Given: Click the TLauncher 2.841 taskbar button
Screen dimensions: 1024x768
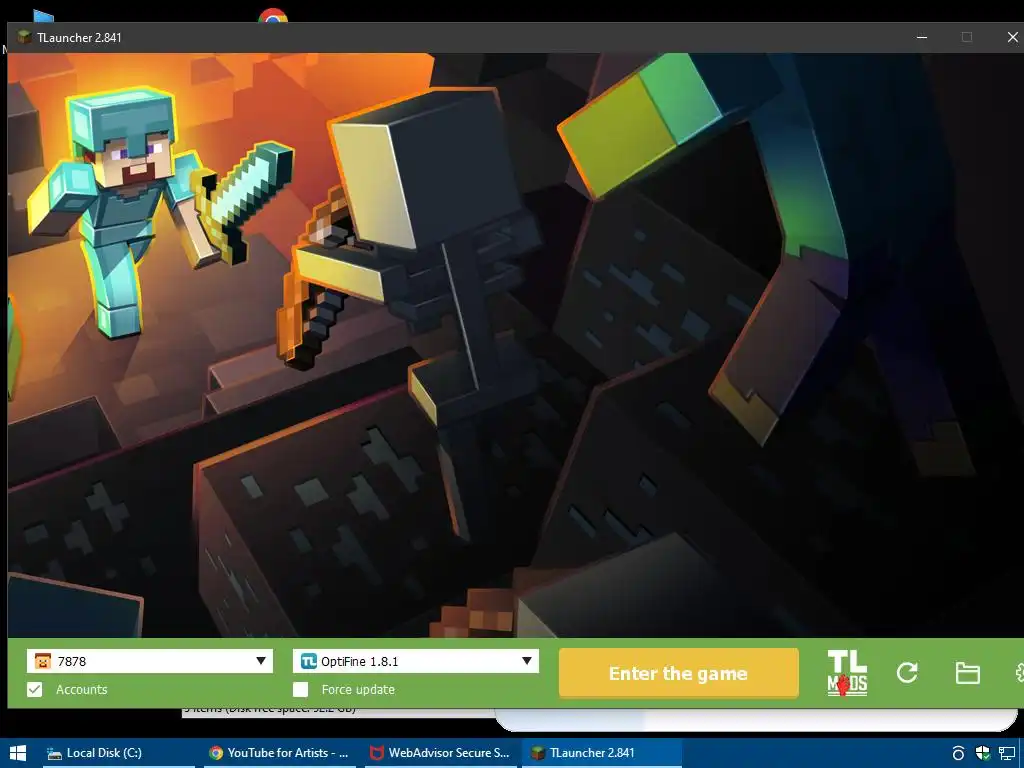Looking at the screenshot, I should tap(601, 753).
